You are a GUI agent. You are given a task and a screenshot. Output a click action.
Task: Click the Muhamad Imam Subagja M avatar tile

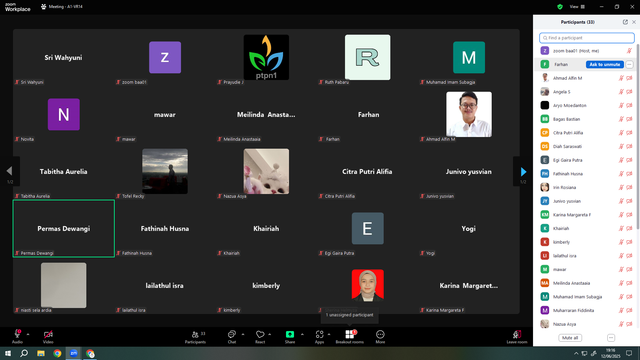point(469,57)
